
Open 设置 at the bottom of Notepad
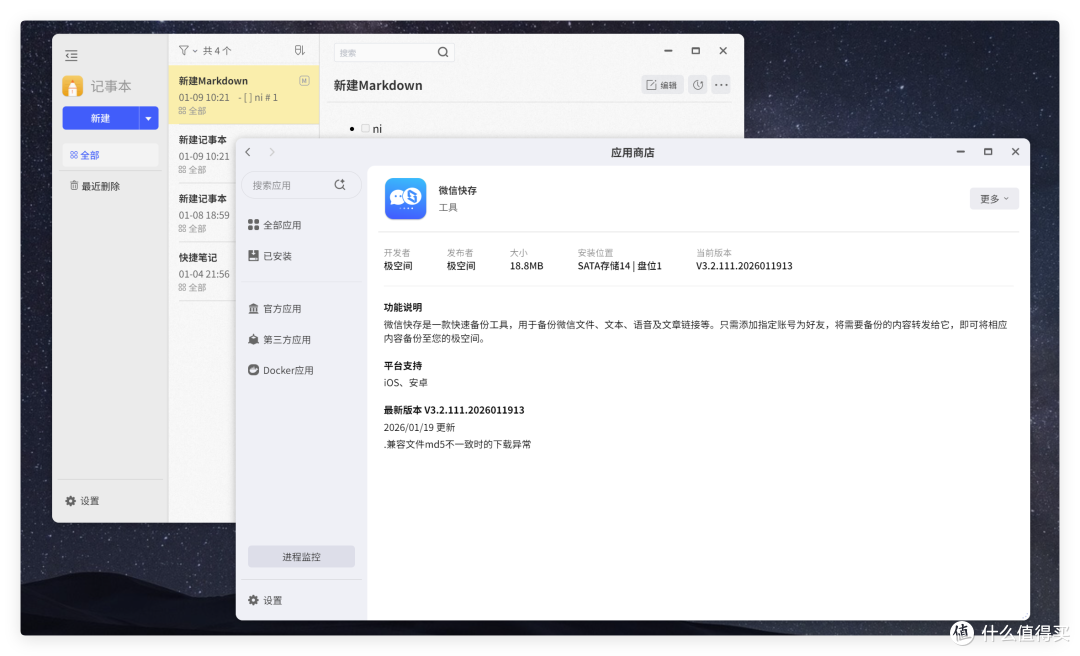click(x=82, y=501)
